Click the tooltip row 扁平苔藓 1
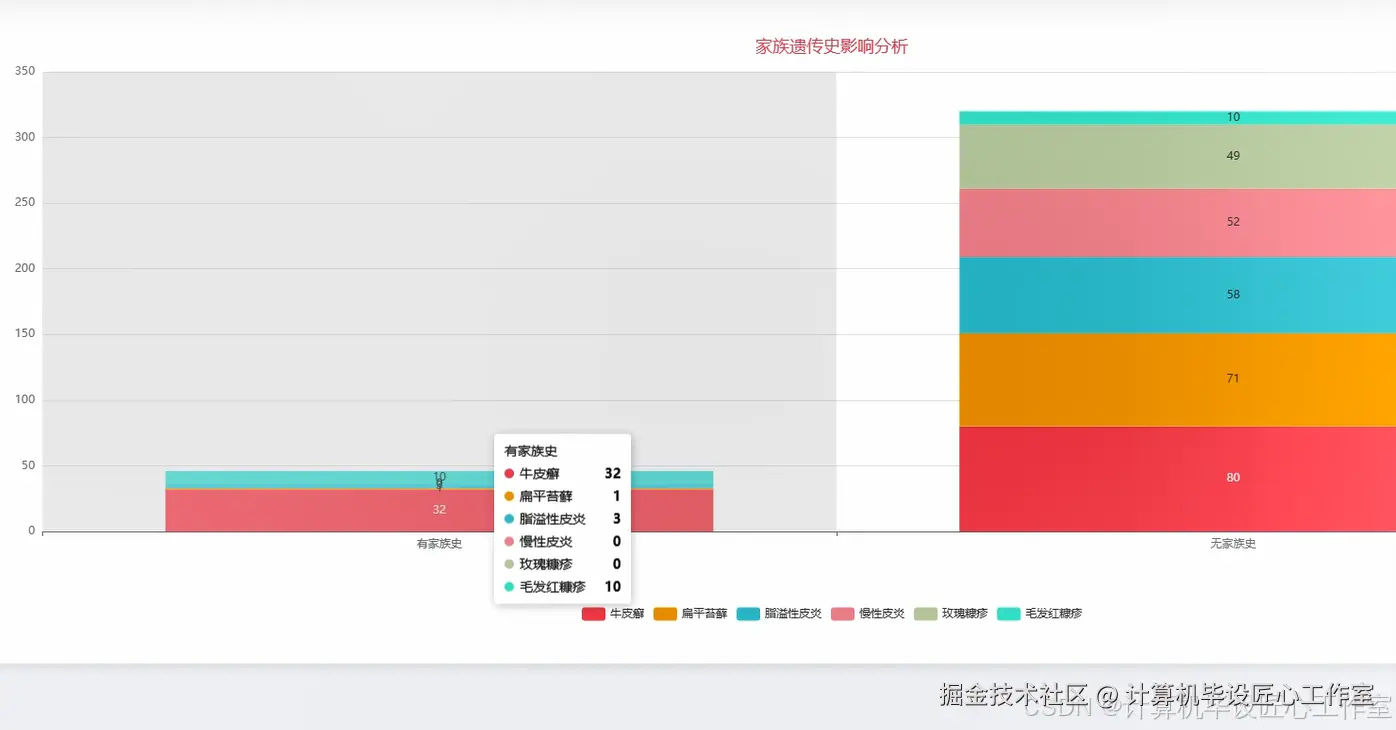This screenshot has width=1396, height=730. pos(562,496)
